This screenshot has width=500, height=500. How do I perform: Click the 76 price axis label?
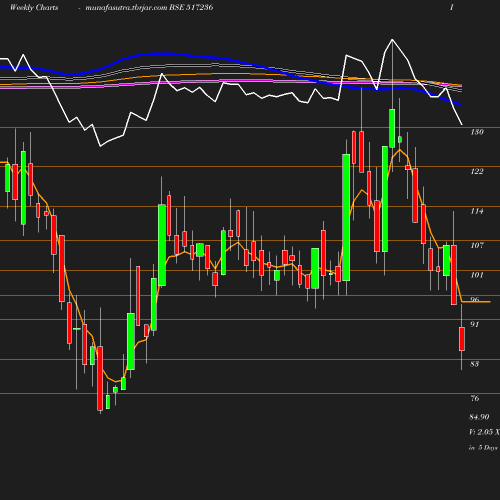475,398
